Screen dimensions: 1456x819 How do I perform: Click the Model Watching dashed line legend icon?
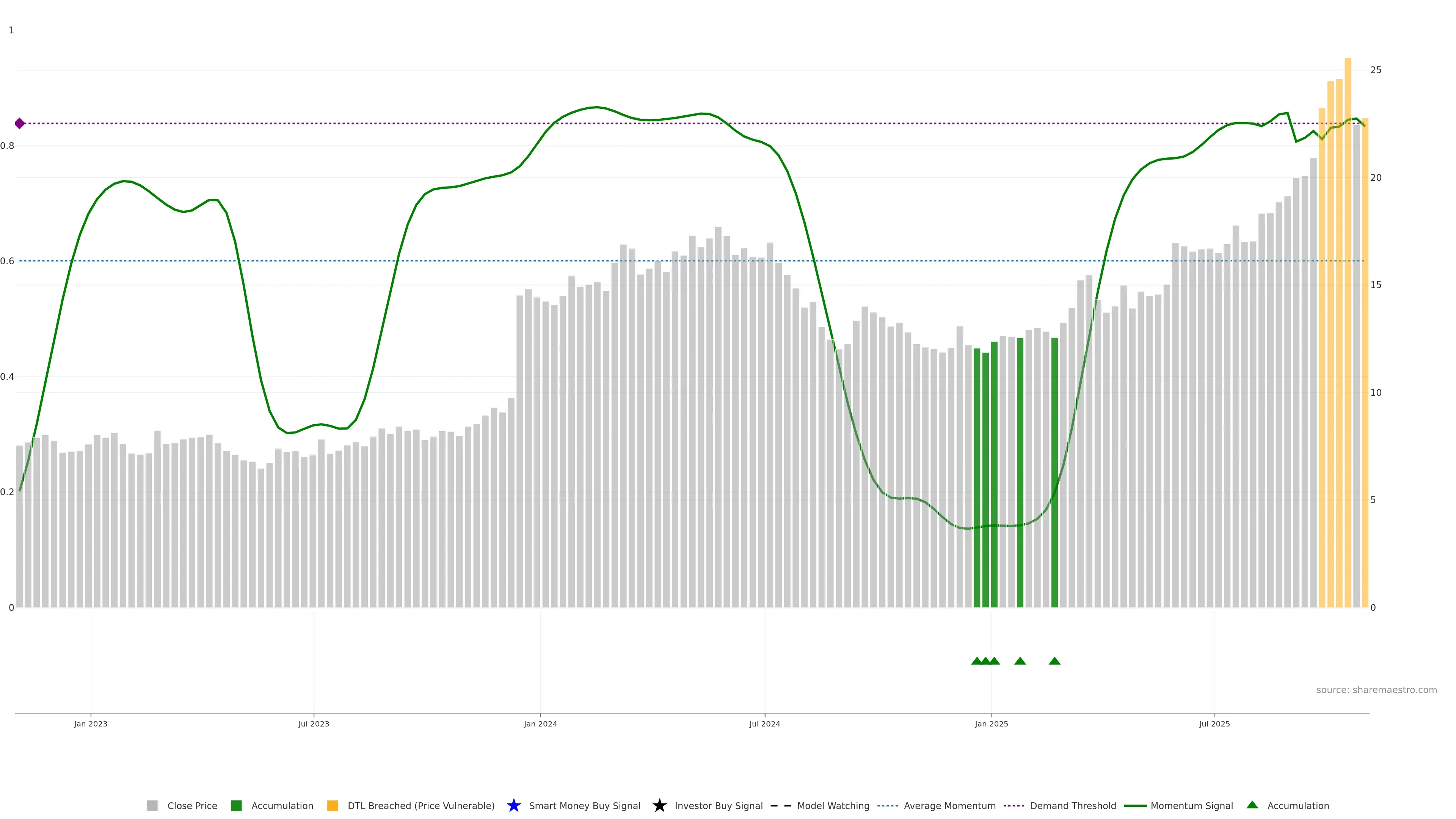tap(781, 805)
